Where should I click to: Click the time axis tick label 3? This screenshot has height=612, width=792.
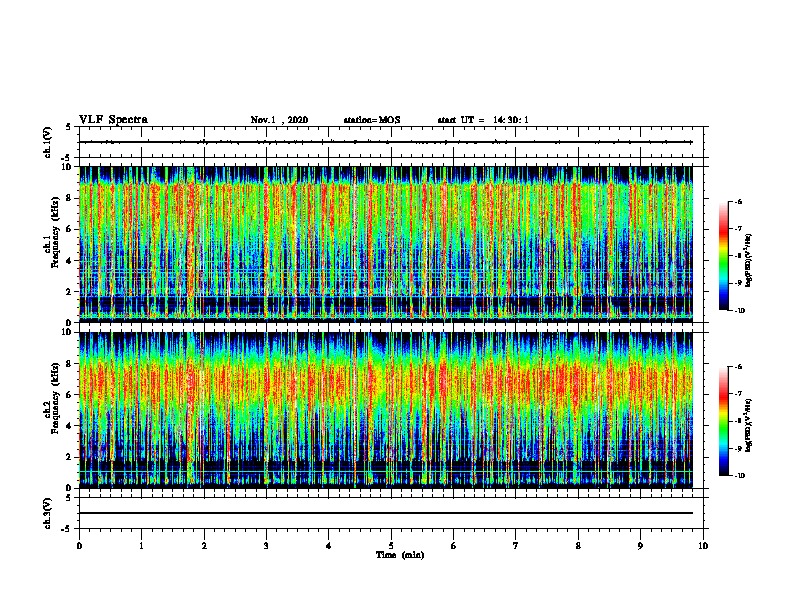(266, 546)
